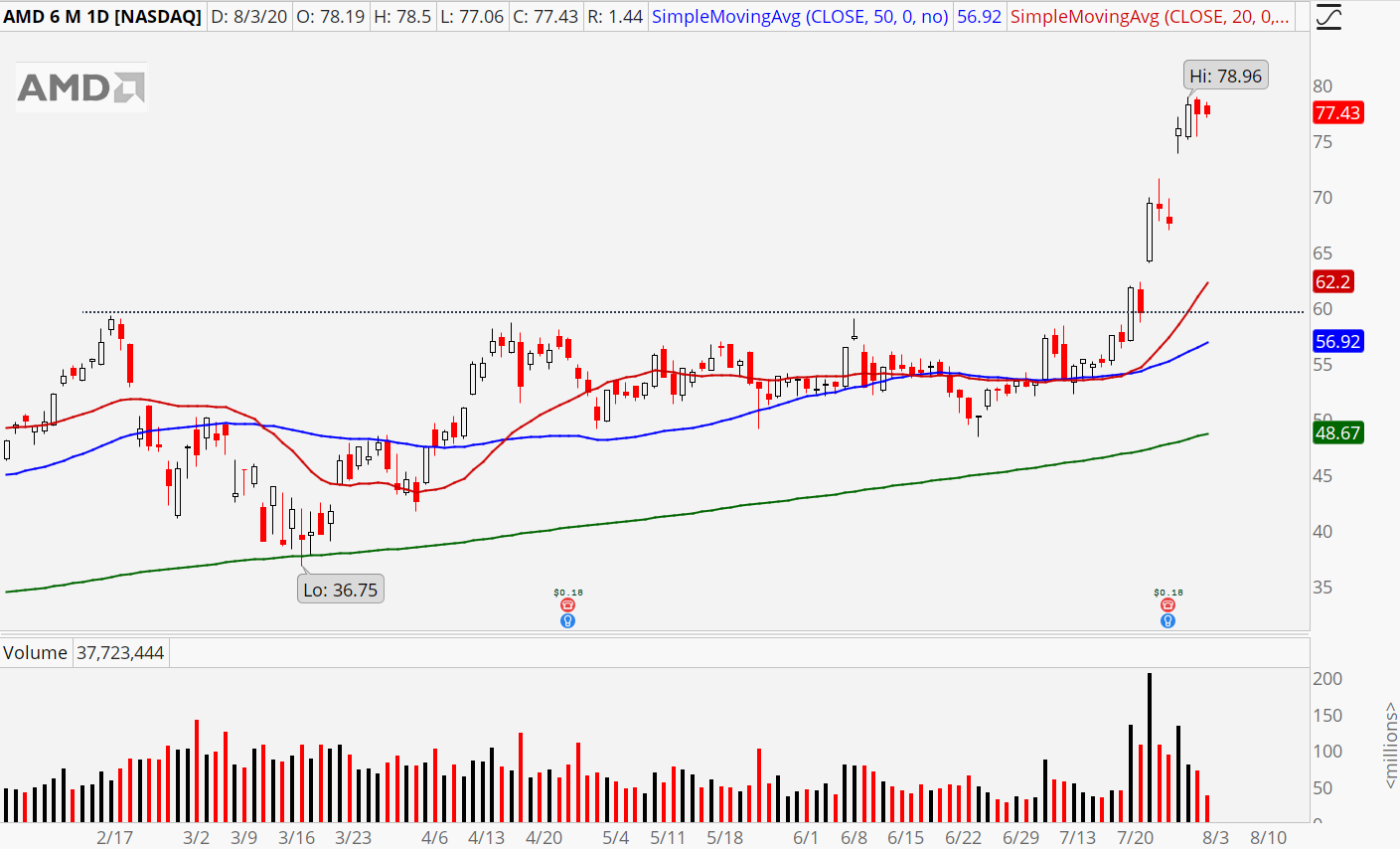Click the April lightbulb event icon

[567, 620]
